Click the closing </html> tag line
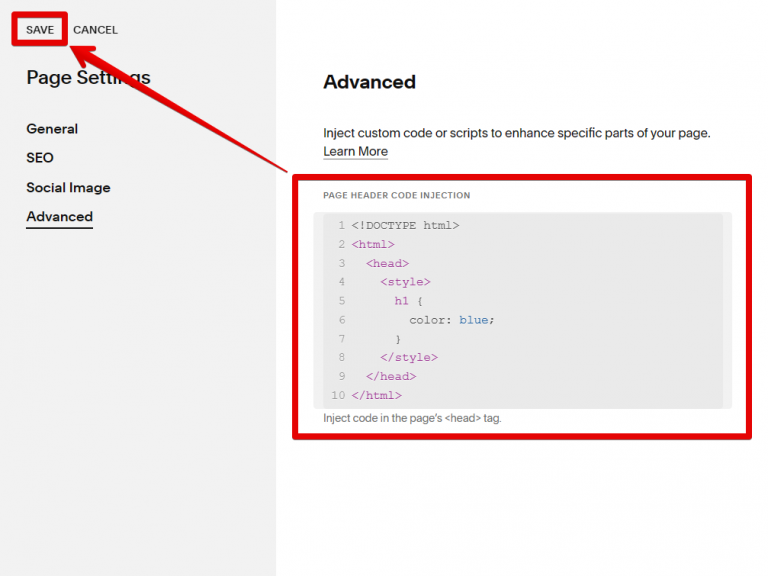The height and width of the screenshot is (576, 768). (x=376, y=396)
